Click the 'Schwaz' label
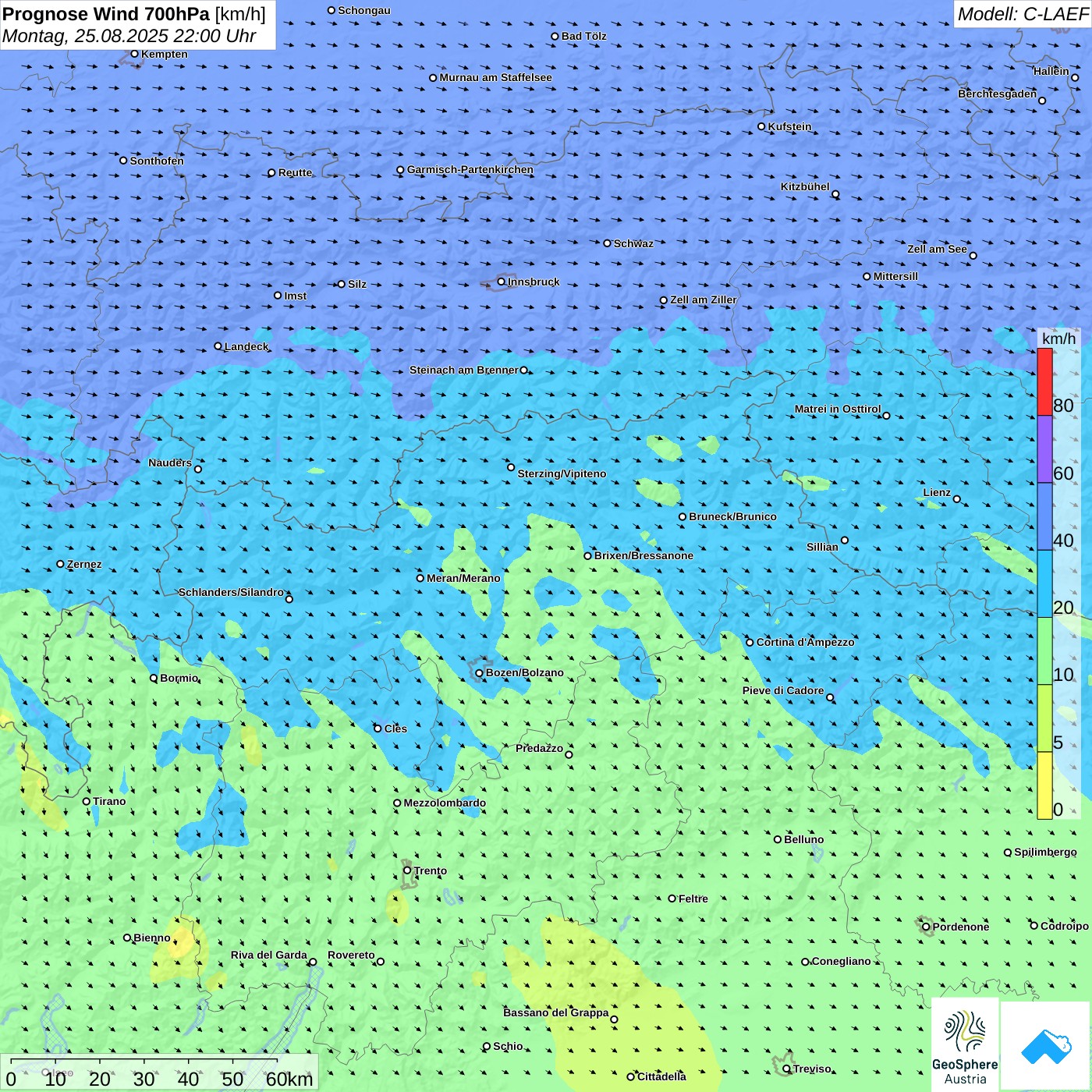This screenshot has width=1092, height=1092. [633, 243]
